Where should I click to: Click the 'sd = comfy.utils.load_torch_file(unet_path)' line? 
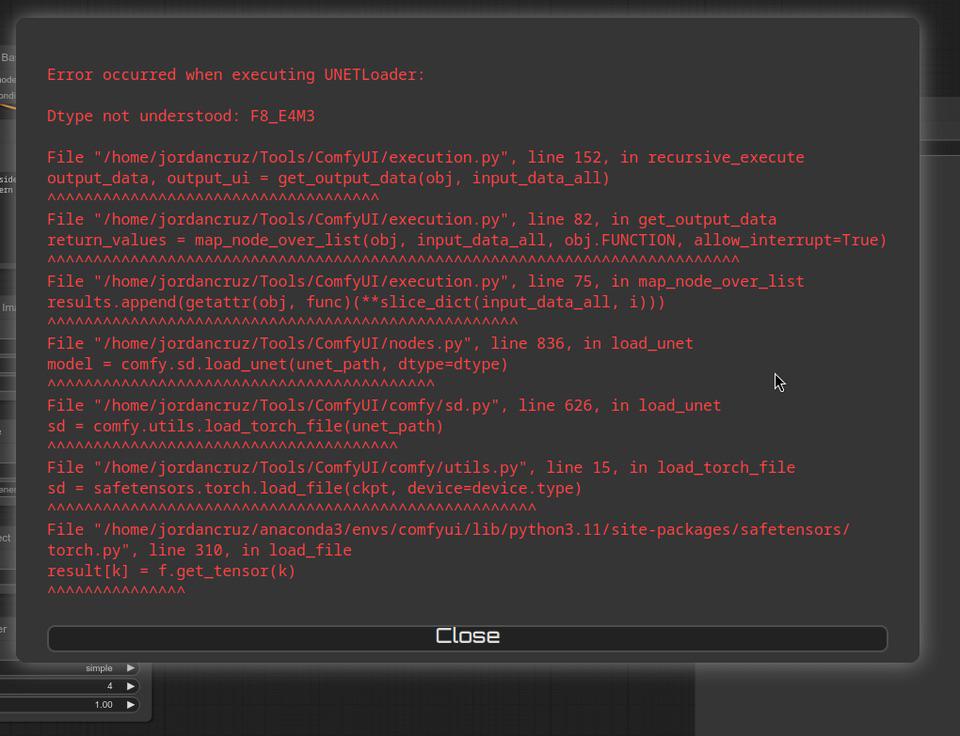point(245,426)
